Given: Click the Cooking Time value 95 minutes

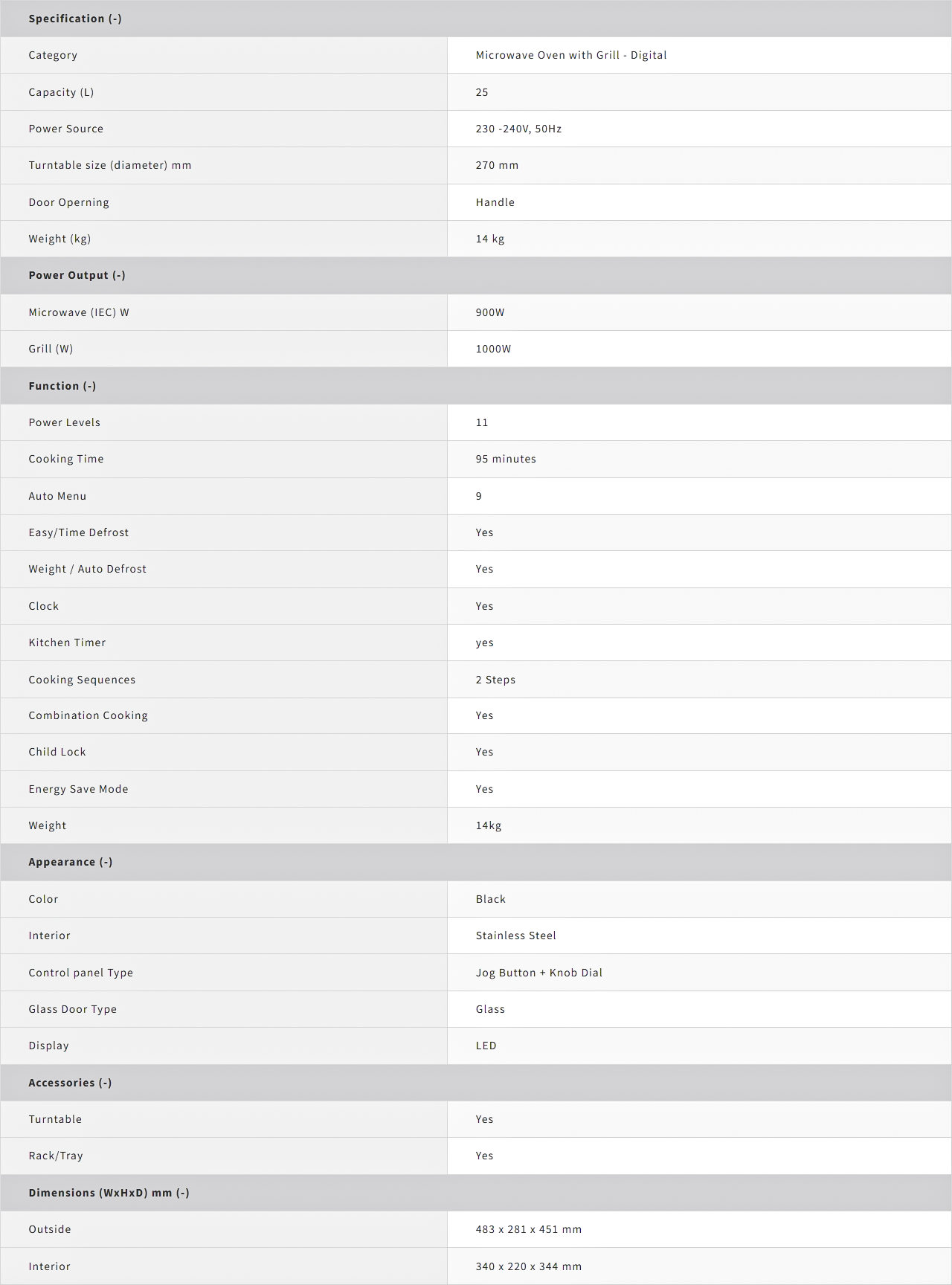Looking at the screenshot, I should click(x=506, y=459).
